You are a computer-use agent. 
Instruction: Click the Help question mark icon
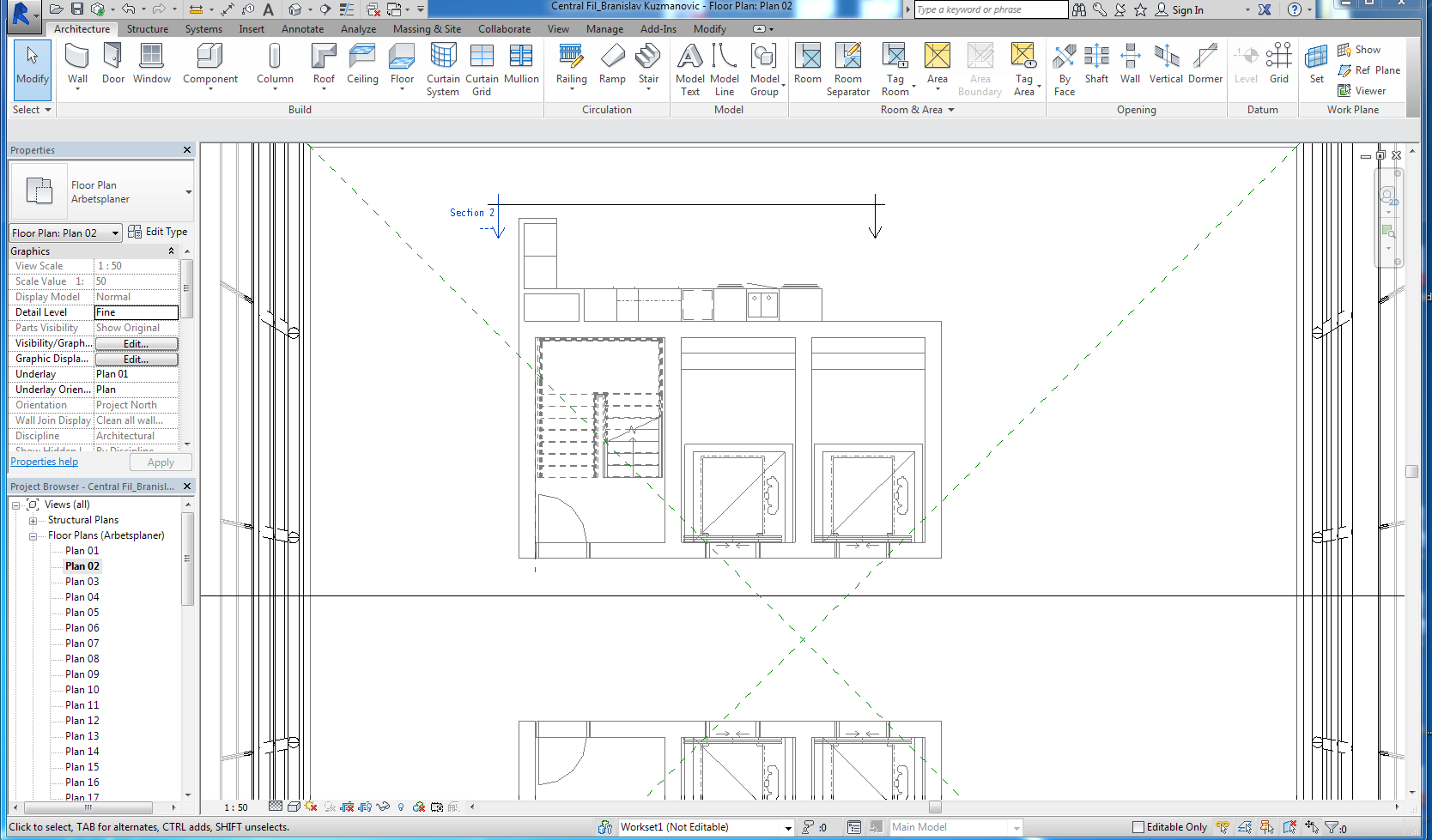tap(1295, 9)
